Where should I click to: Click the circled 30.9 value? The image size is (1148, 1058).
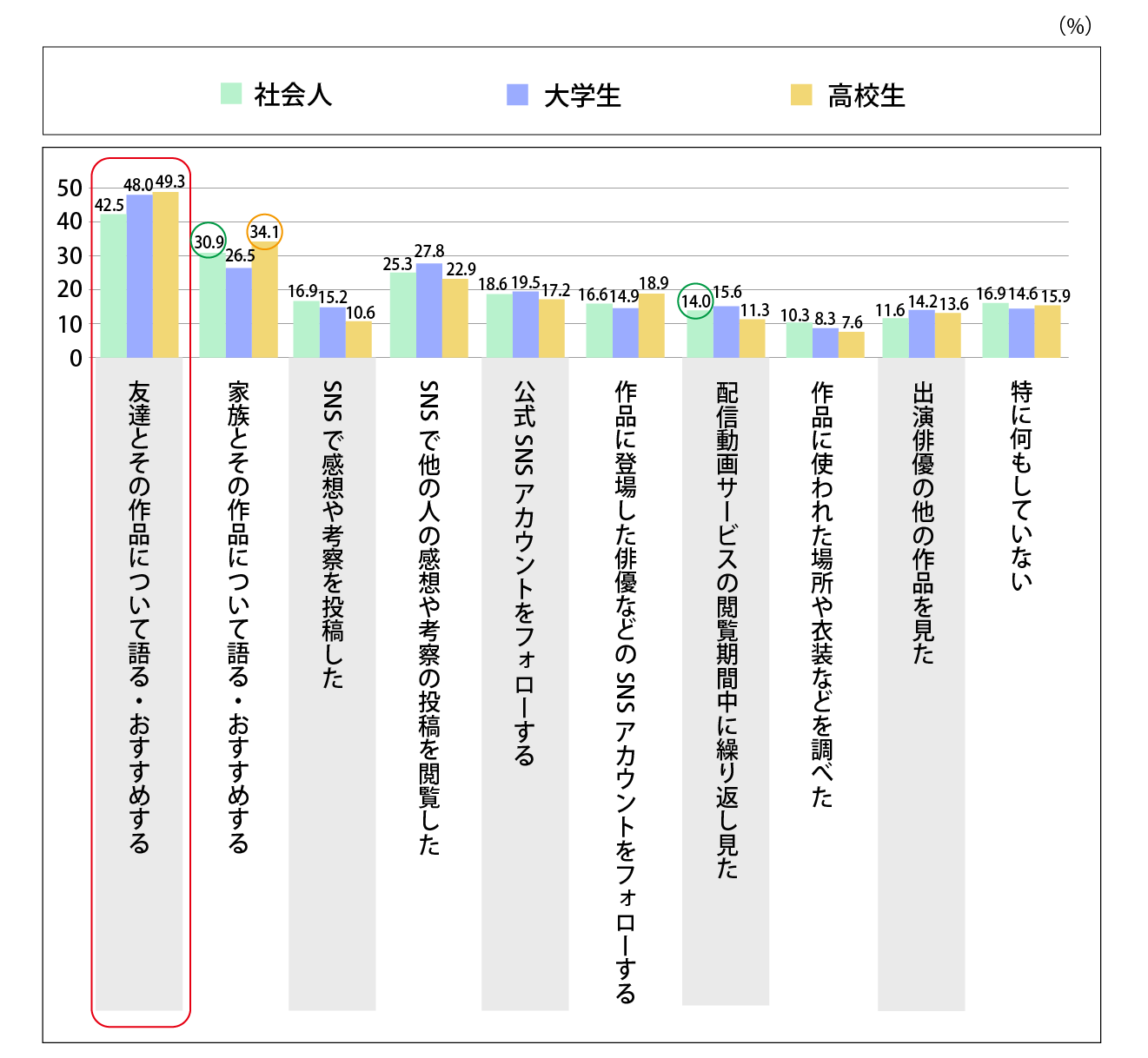[x=209, y=241]
